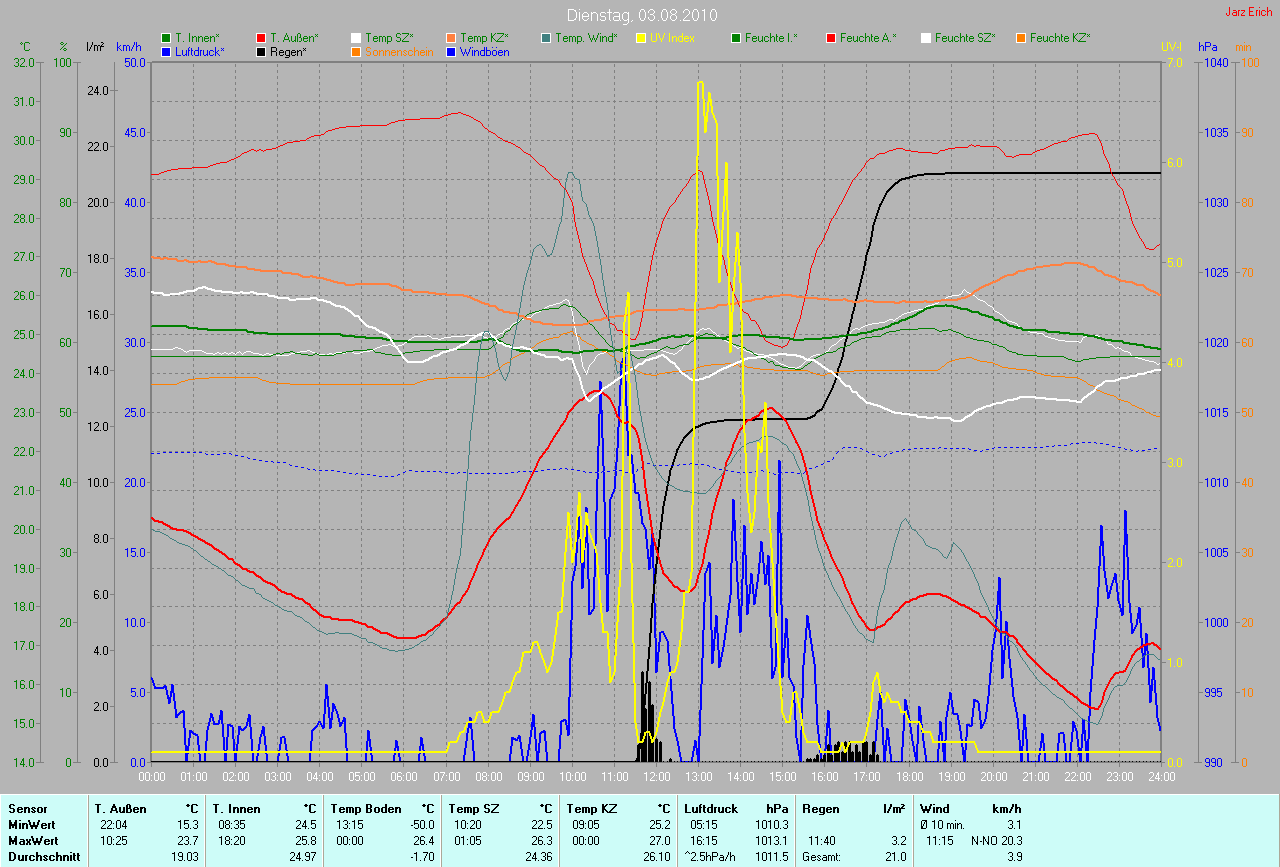Select the 'Sonnenschein' legend label
The width and height of the screenshot is (1280, 867).
399,52
